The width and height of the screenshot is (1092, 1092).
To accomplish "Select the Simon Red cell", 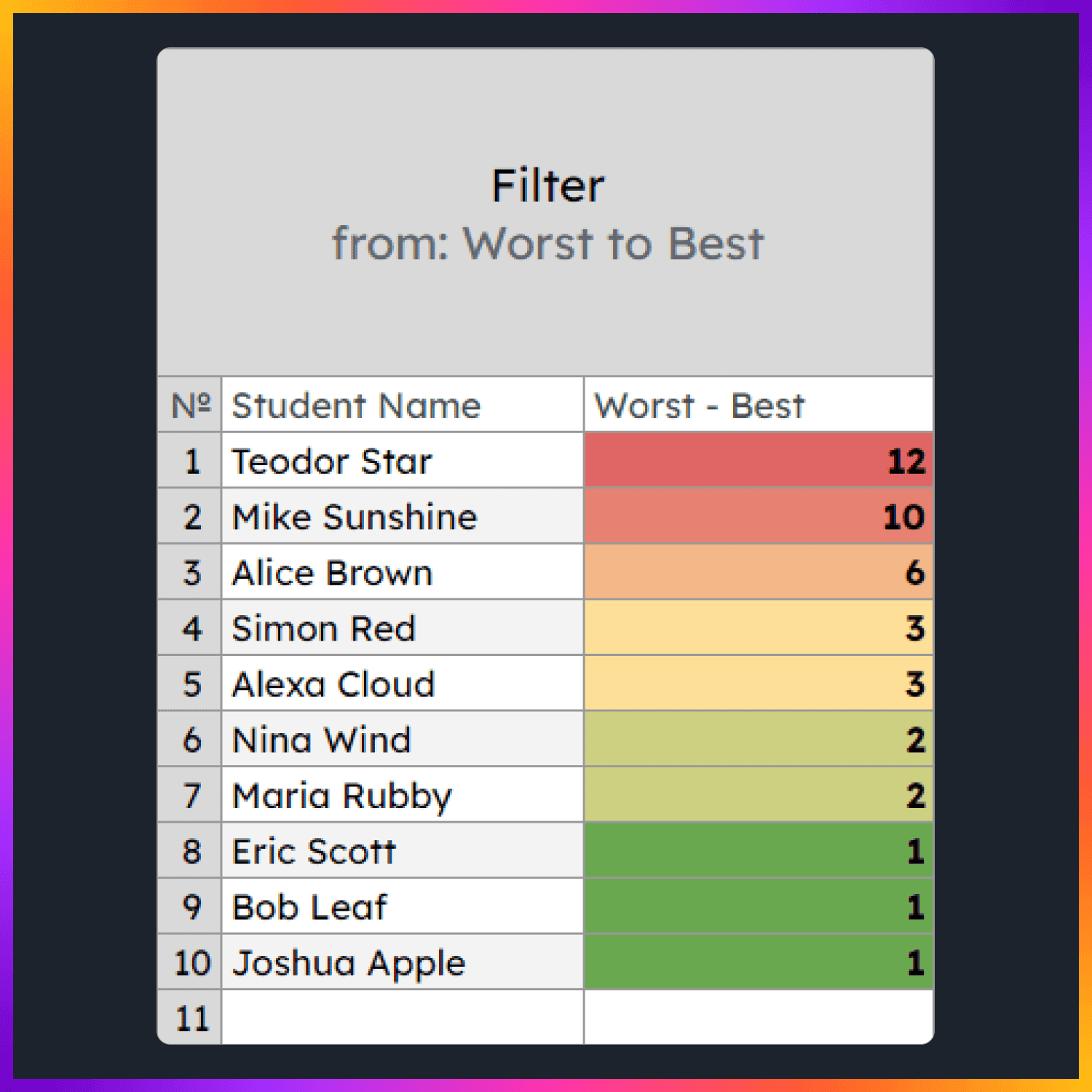I will coord(403,628).
